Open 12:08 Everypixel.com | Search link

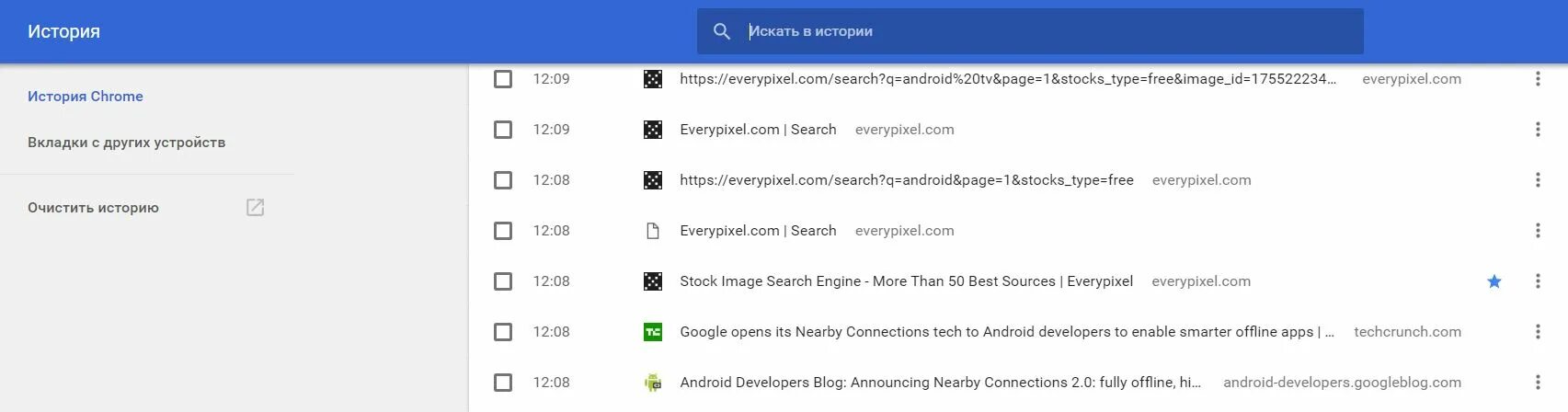click(758, 231)
